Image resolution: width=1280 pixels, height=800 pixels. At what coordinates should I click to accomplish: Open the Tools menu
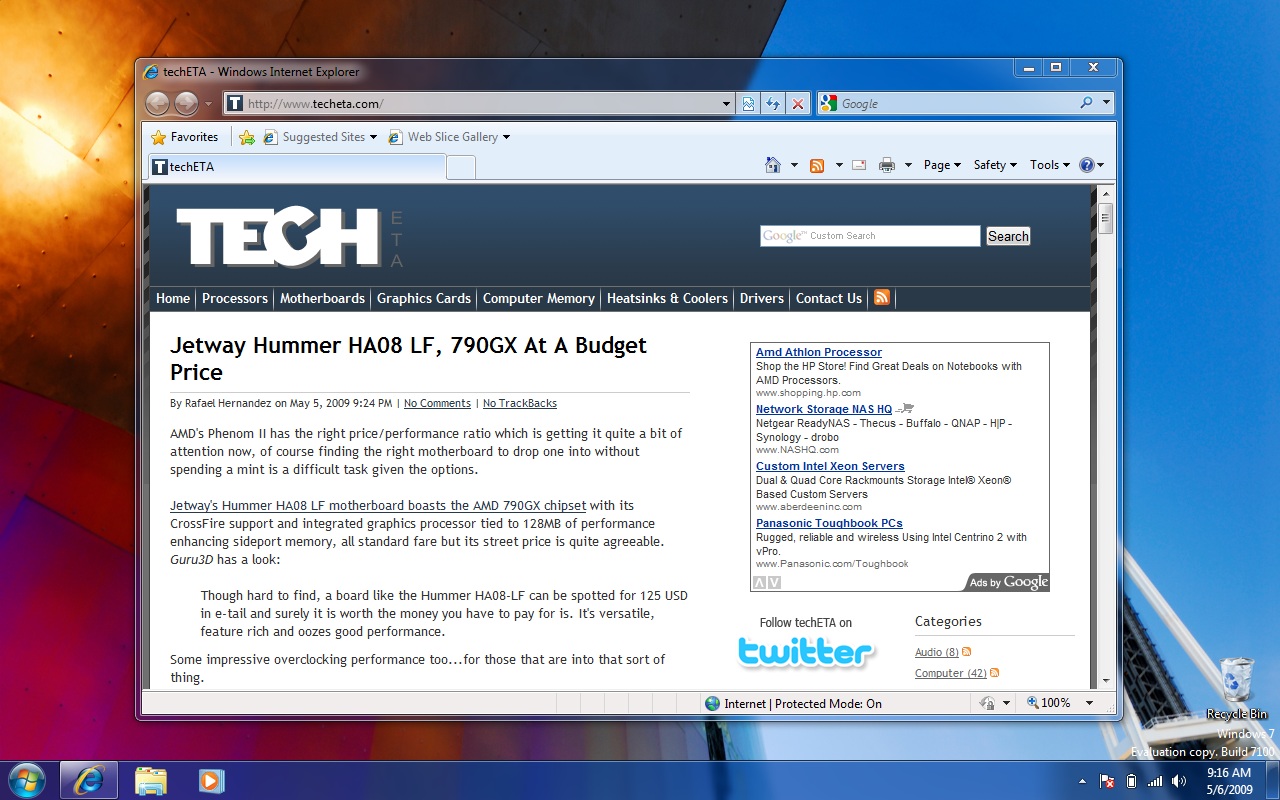(x=1050, y=165)
